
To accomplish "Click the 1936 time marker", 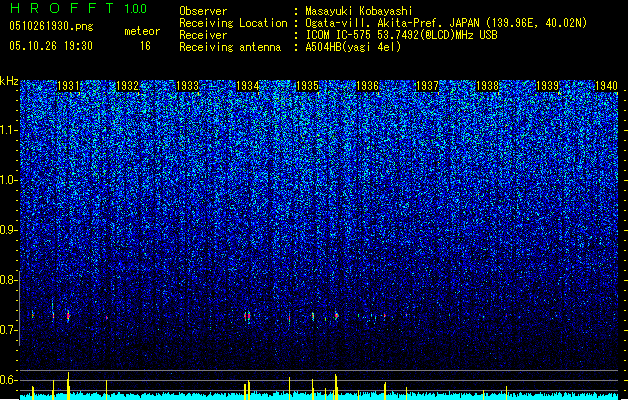I will [x=367, y=86].
